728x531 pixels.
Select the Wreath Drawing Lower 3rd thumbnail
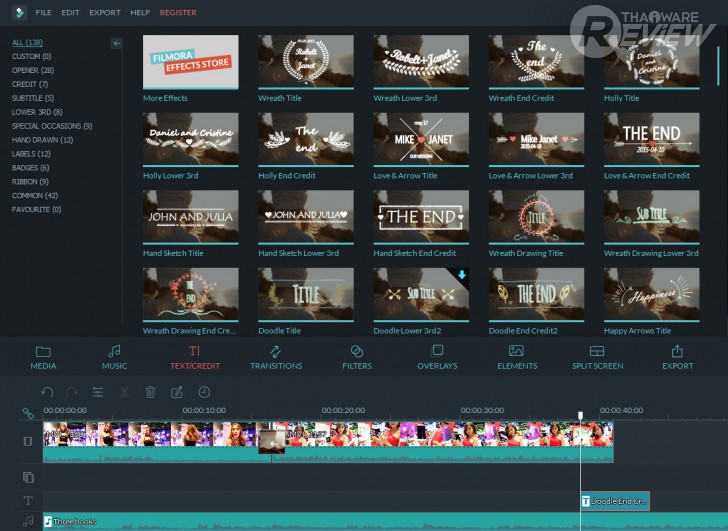(x=651, y=217)
